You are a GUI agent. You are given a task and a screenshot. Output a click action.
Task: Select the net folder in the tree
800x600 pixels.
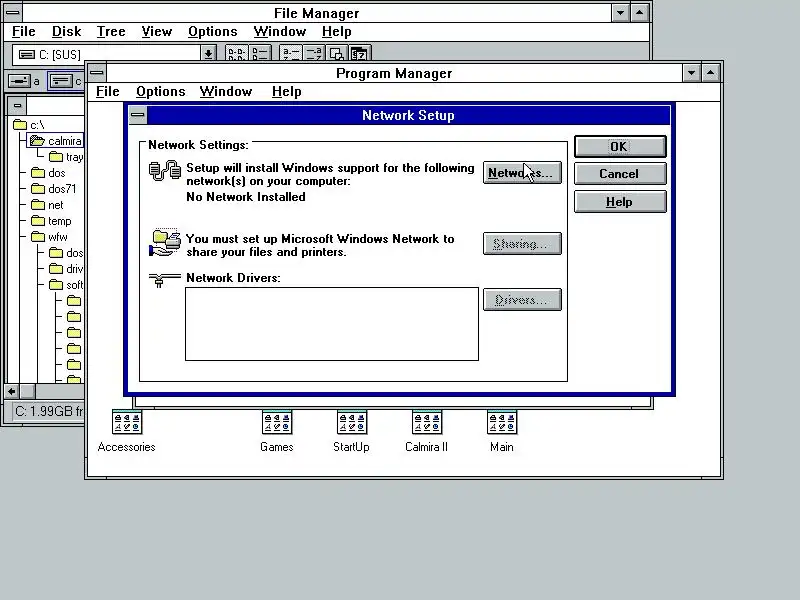tap(47, 205)
